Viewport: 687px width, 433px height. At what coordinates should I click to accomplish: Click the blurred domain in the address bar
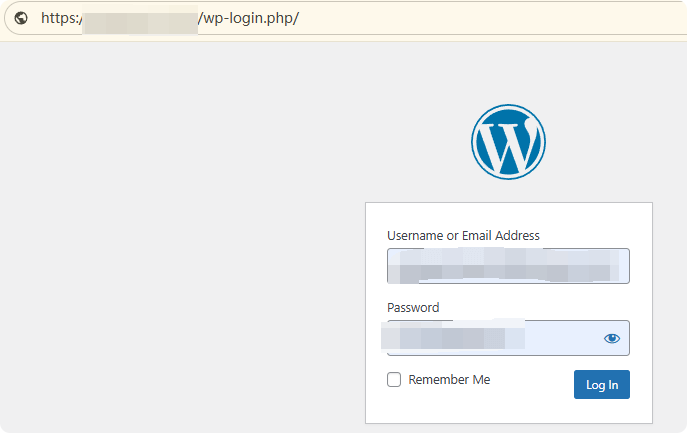138,18
